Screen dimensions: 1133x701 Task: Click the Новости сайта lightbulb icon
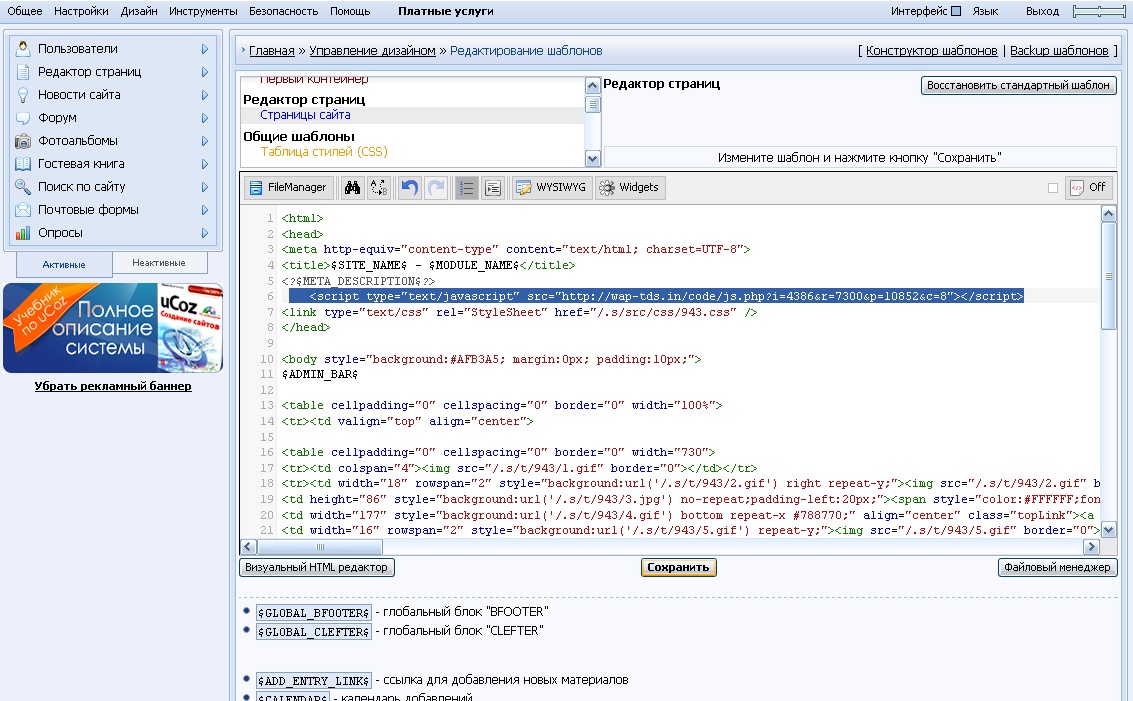point(23,95)
